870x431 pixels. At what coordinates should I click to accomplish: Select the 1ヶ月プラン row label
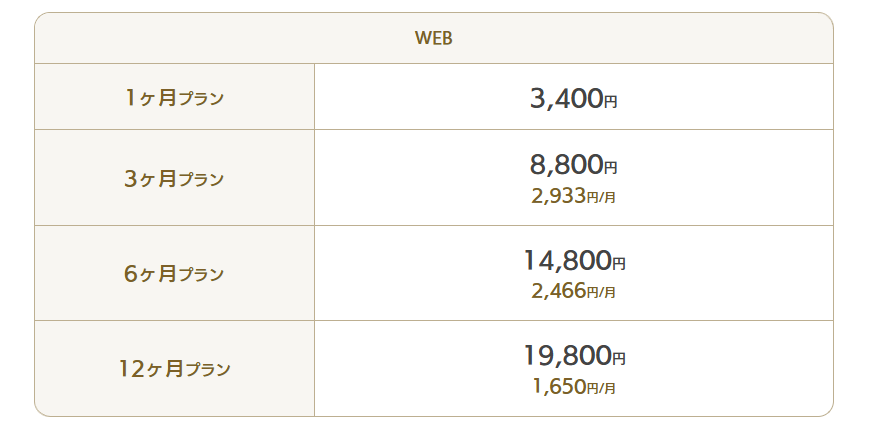[x=174, y=98]
